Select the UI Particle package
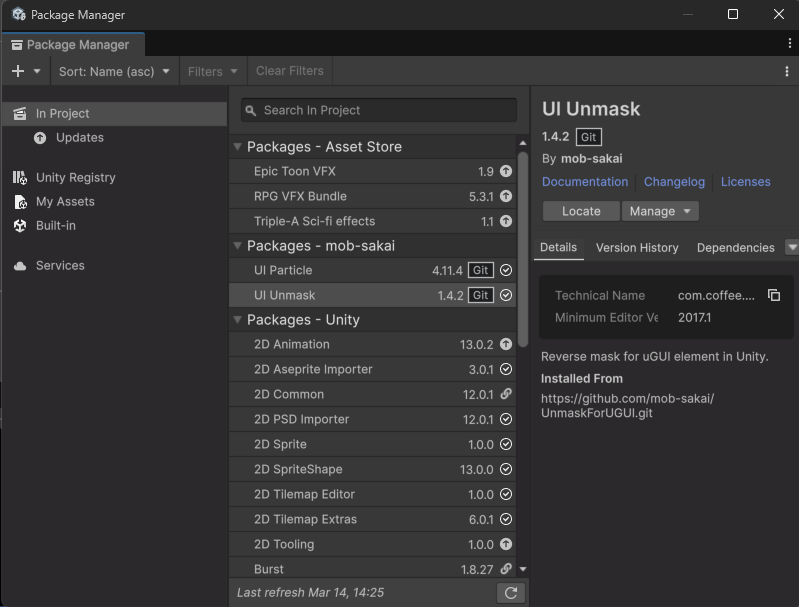799x607 pixels. click(372, 270)
